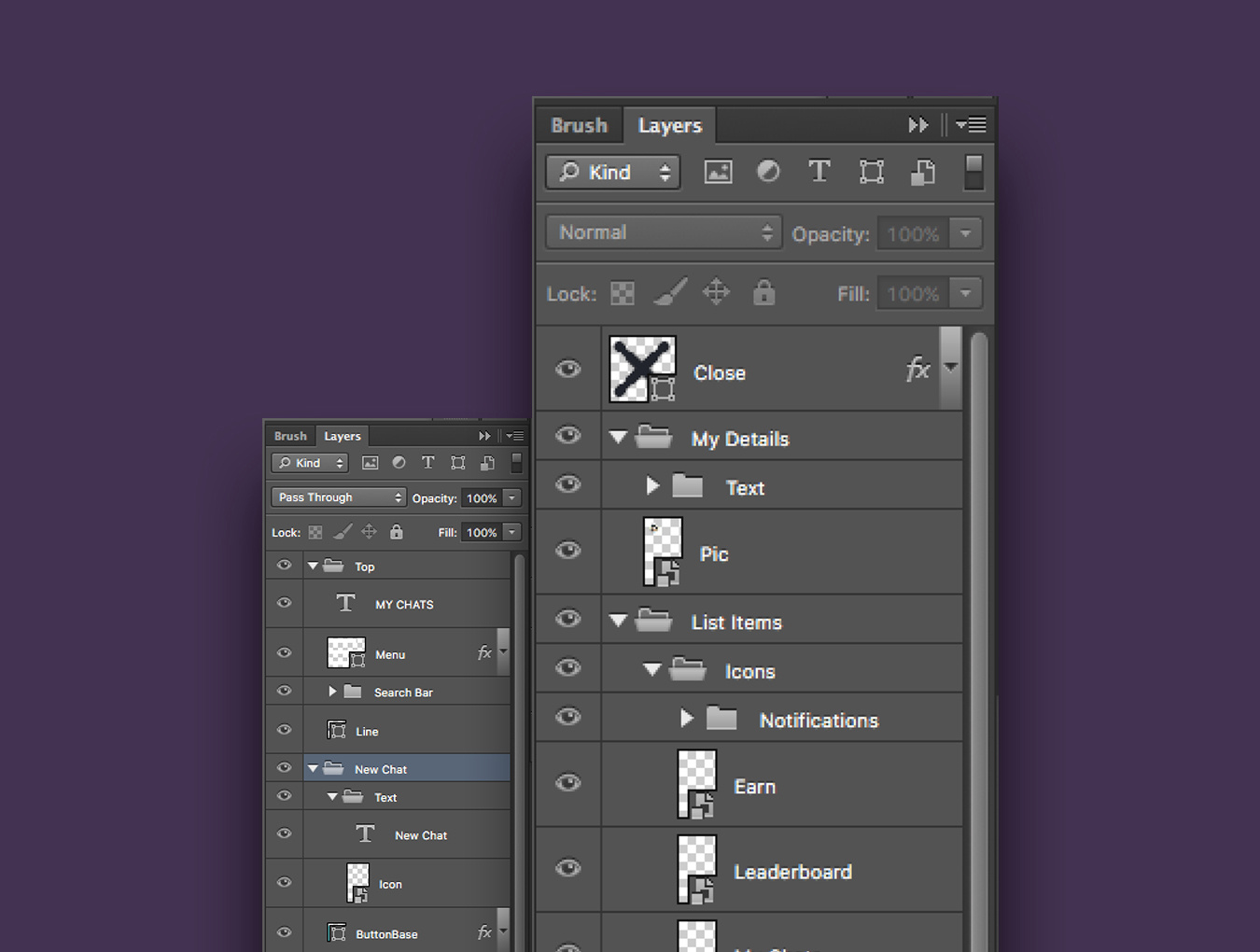Open the Pass Through blend mode dropdown
1260x952 pixels.
338,497
